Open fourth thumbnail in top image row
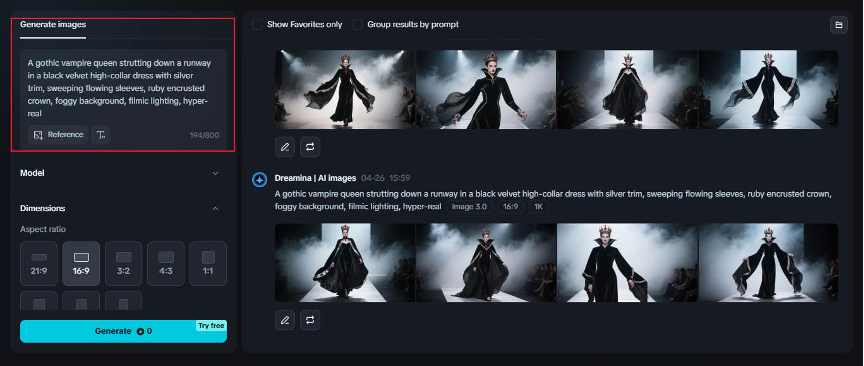Viewport: 864px width, 366px height. (x=768, y=90)
